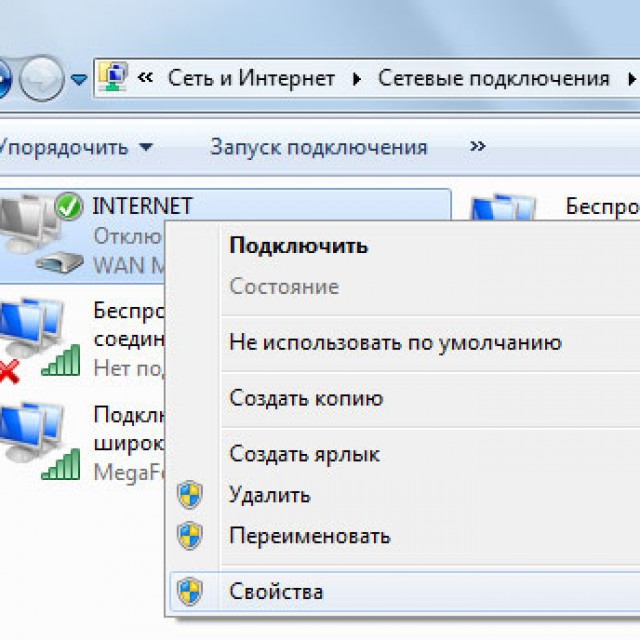Choose 'Создать ярлык' menu entry
Screen dimensions: 640x640
click(x=304, y=454)
